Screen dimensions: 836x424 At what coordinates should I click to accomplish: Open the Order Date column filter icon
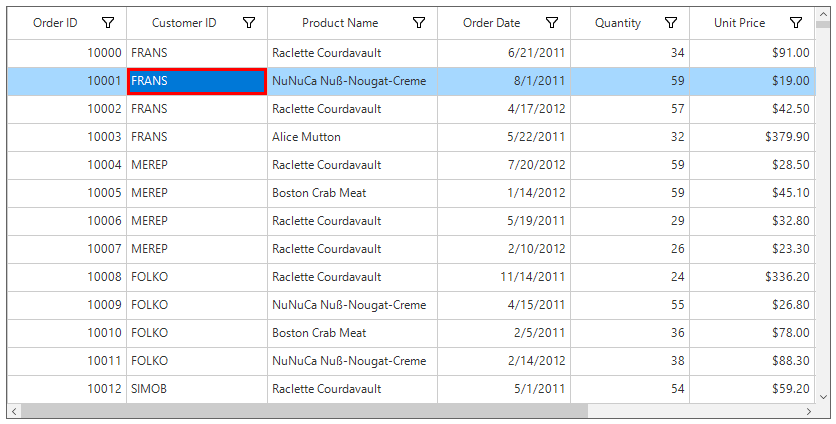click(552, 22)
